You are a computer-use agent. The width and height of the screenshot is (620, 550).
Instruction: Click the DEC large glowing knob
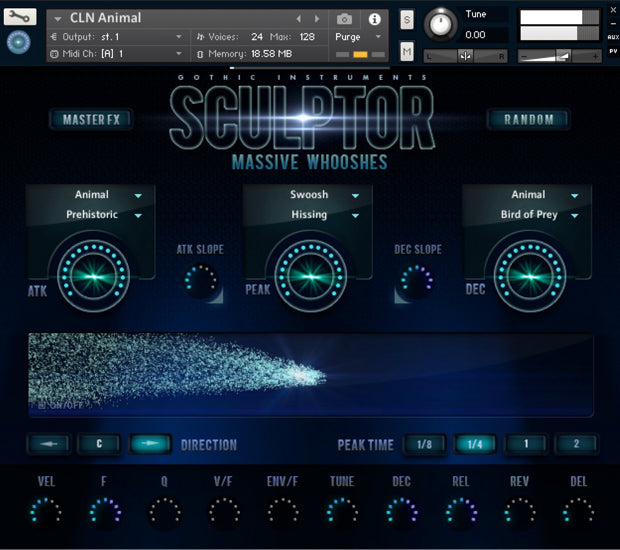530,276
